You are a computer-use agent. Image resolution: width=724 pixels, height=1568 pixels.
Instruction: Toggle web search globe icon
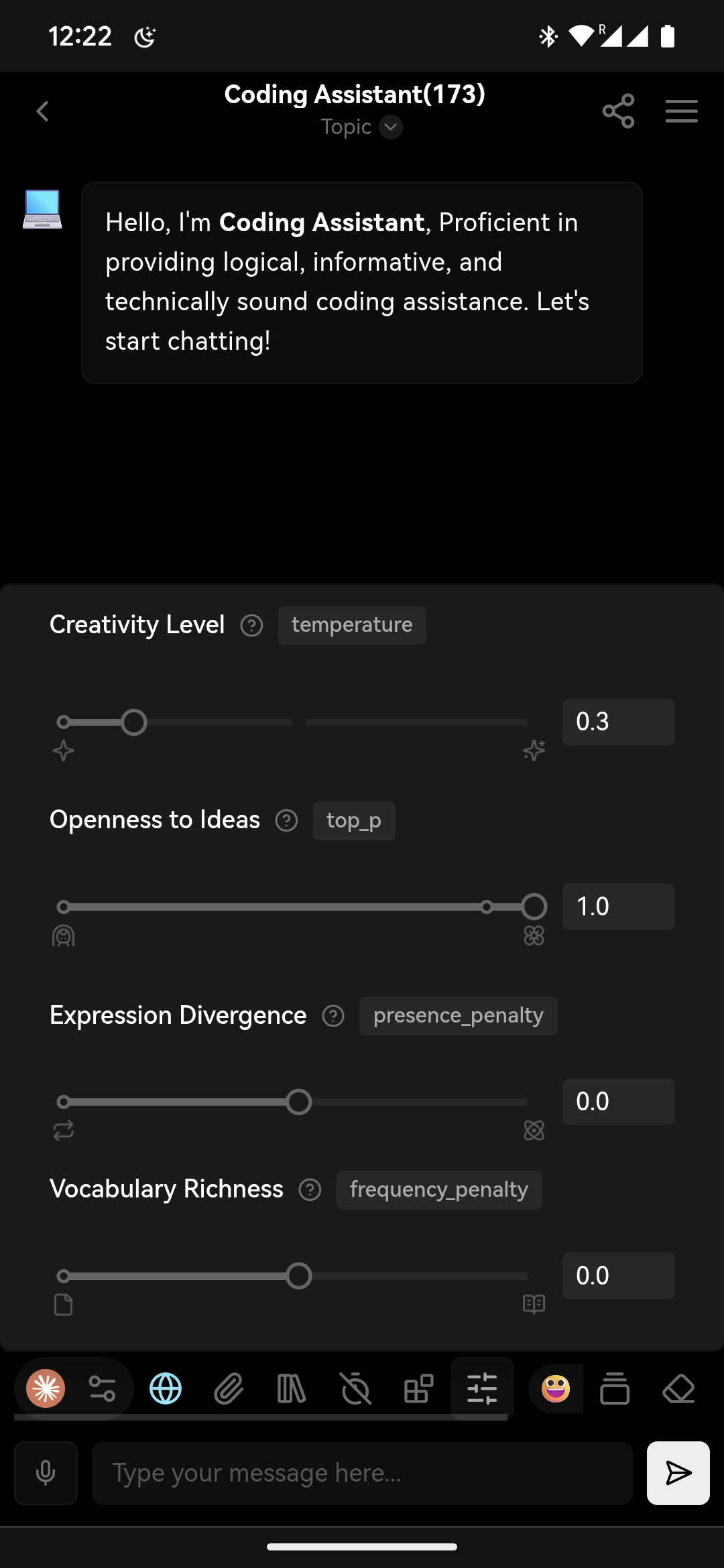[x=166, y=1388]
